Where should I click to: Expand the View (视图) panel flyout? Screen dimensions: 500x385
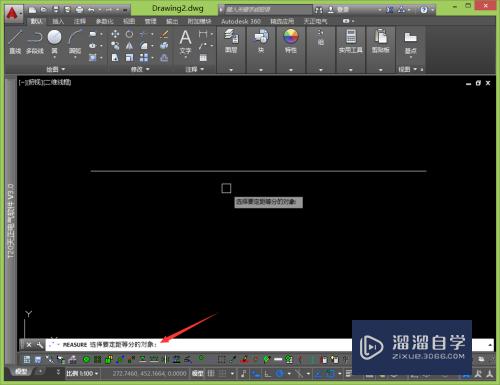click(407, 69)
